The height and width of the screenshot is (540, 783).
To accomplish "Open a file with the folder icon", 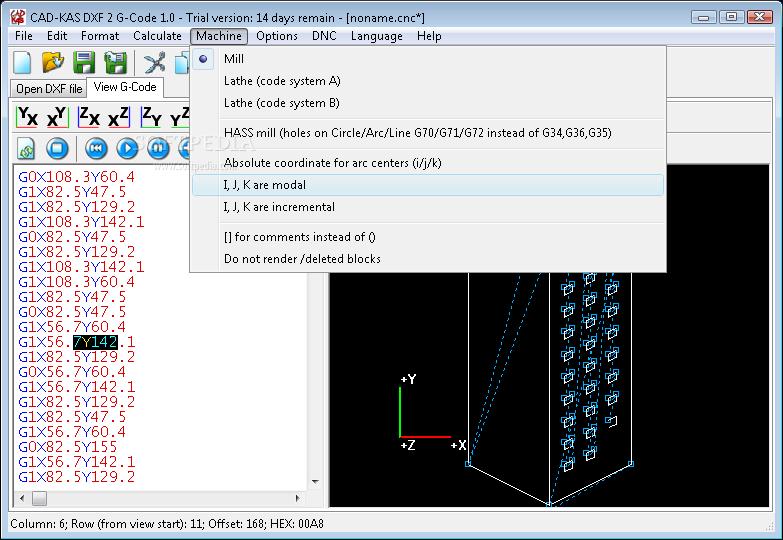I will 53,63.
